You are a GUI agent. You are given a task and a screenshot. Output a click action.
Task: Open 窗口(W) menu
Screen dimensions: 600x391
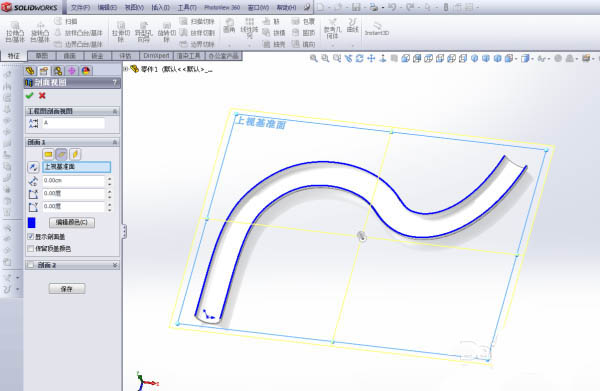[258, 7]
